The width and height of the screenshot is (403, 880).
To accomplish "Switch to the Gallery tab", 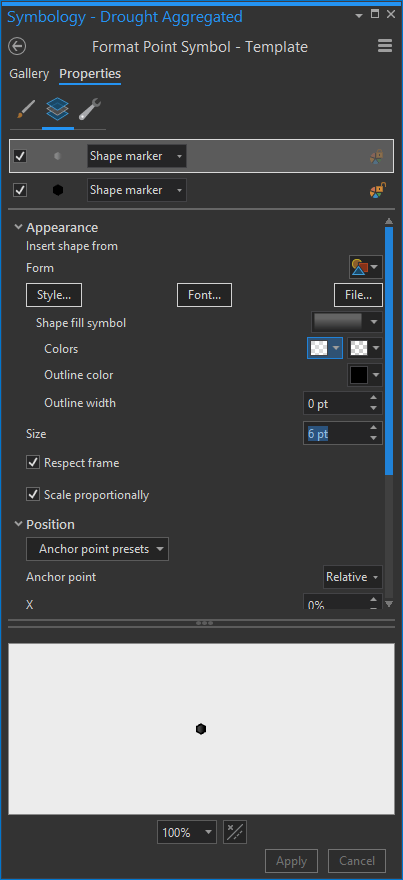I will coord(29,74).
